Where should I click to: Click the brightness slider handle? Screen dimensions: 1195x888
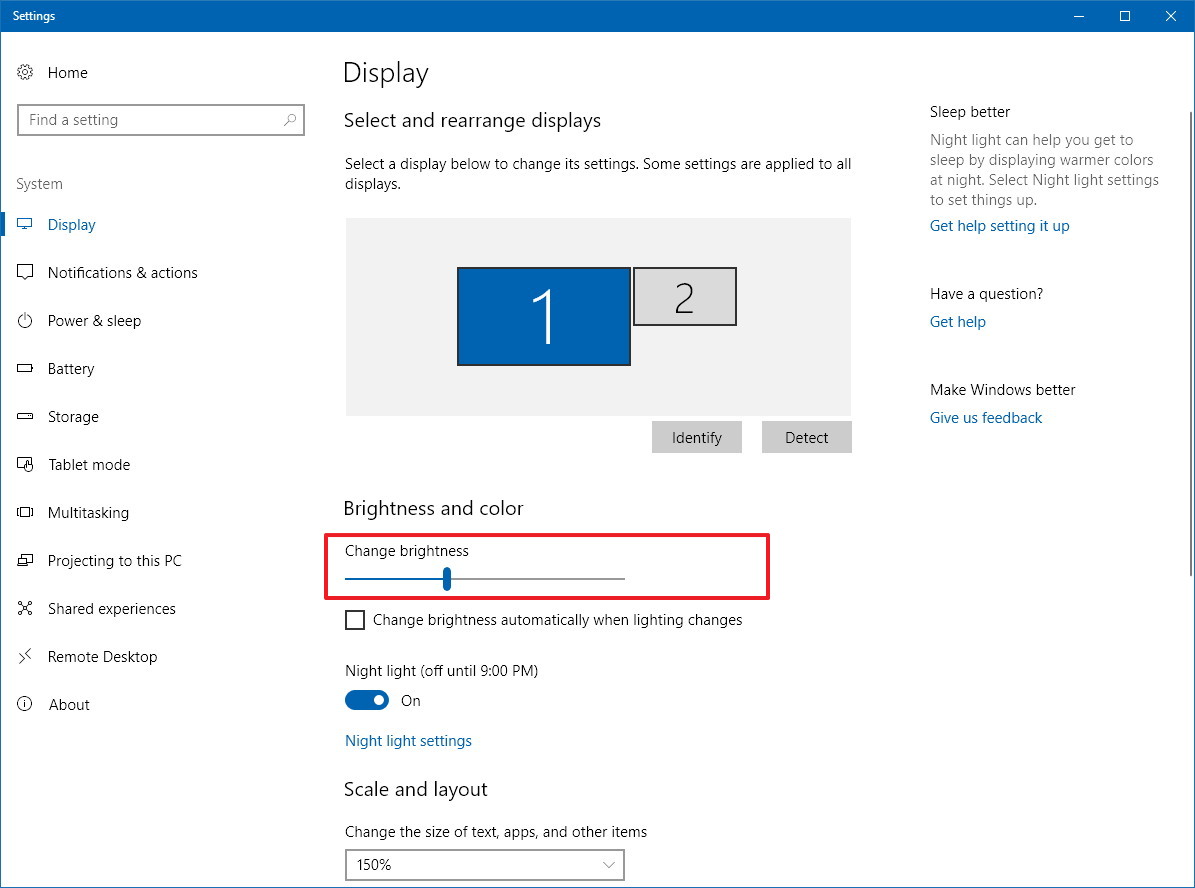tap(447, 579)
